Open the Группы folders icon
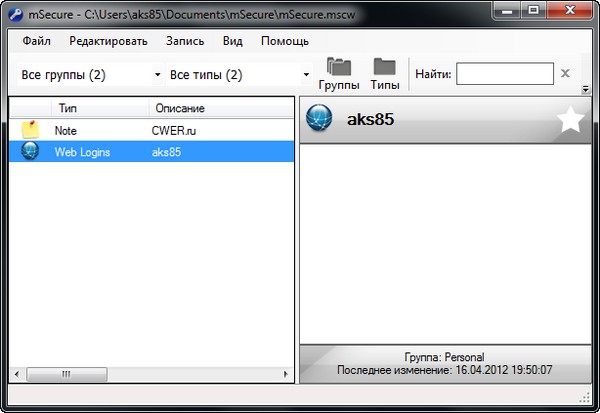600x413 pixels. (339, 74)
